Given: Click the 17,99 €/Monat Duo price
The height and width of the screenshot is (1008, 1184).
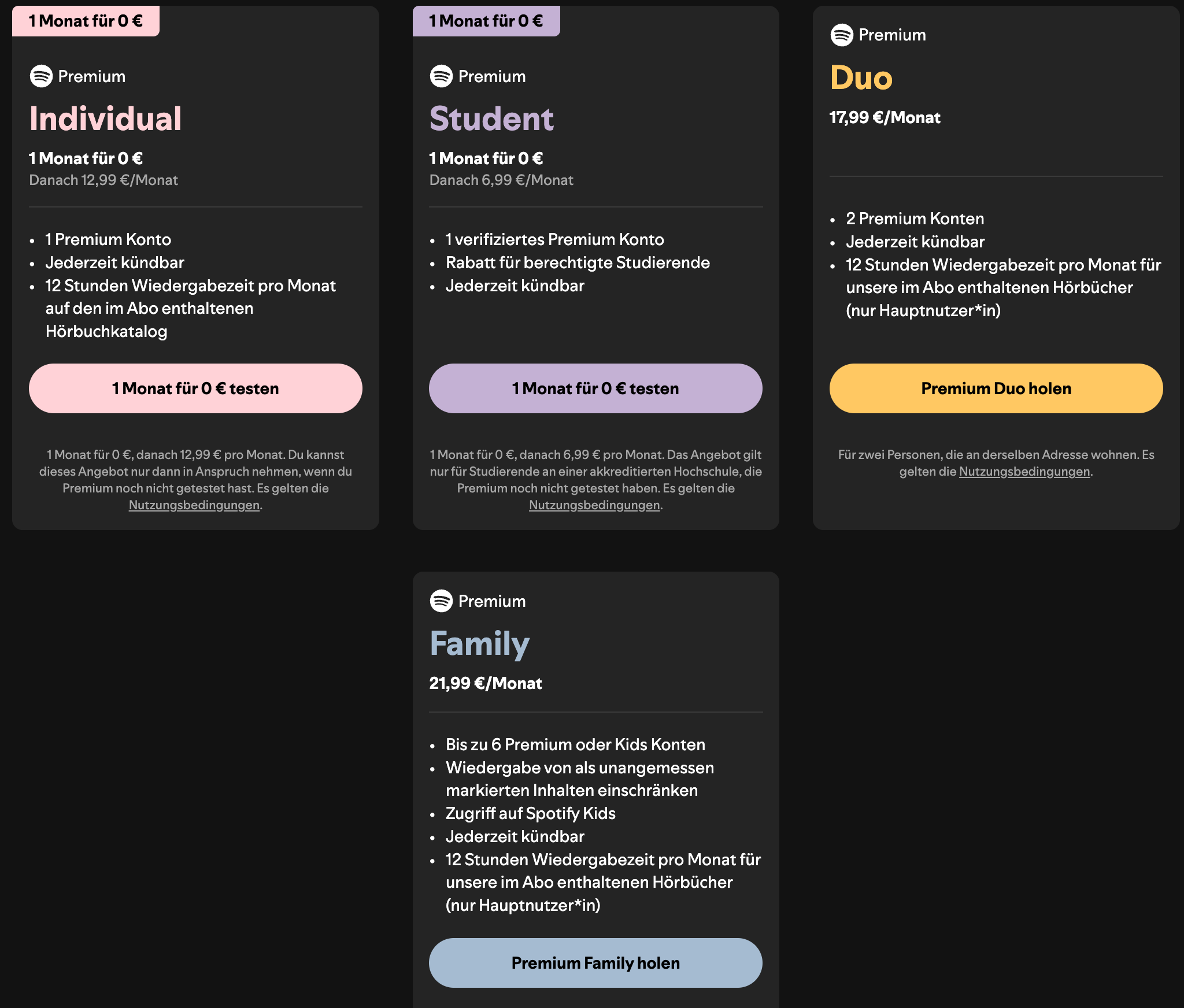Looking at the screenshot, I should 885,118.
